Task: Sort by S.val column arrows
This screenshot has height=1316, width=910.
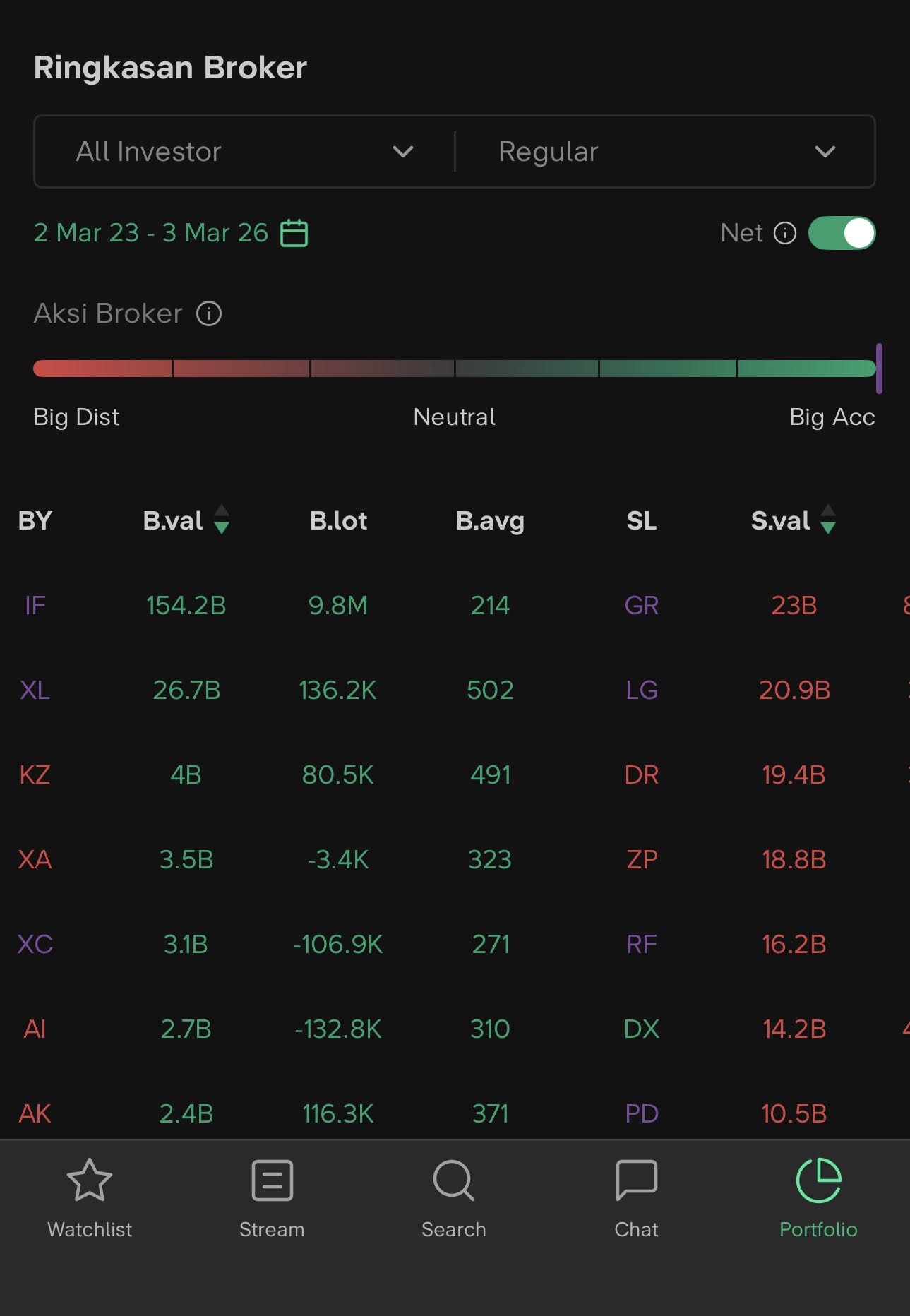Action: click(x=828, y=520)
